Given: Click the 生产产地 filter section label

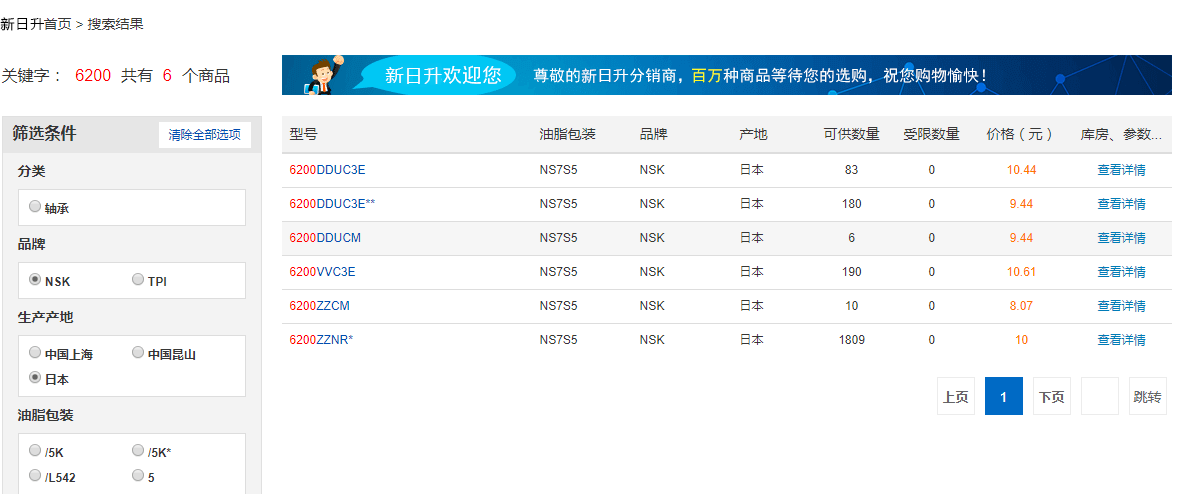Looking at the screenshot, I should click(45, 317).
